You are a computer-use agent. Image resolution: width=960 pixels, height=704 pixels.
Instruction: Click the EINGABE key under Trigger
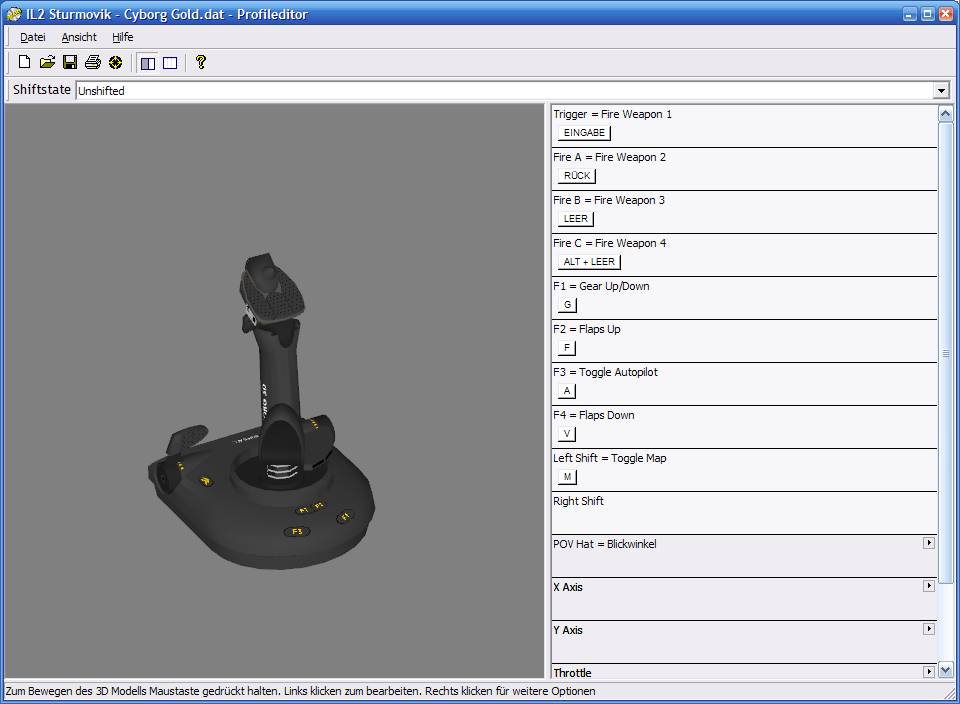click(x=584, y=133)
